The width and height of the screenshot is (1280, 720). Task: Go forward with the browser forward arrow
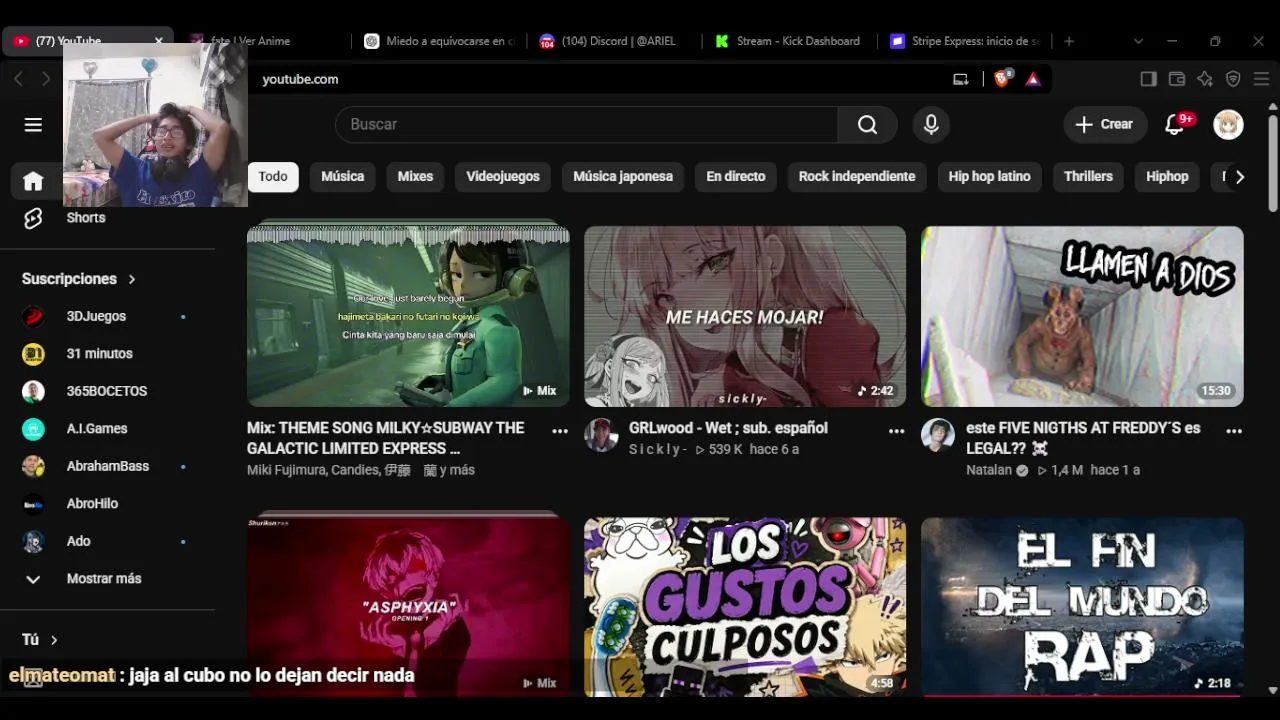click(46, 79)
